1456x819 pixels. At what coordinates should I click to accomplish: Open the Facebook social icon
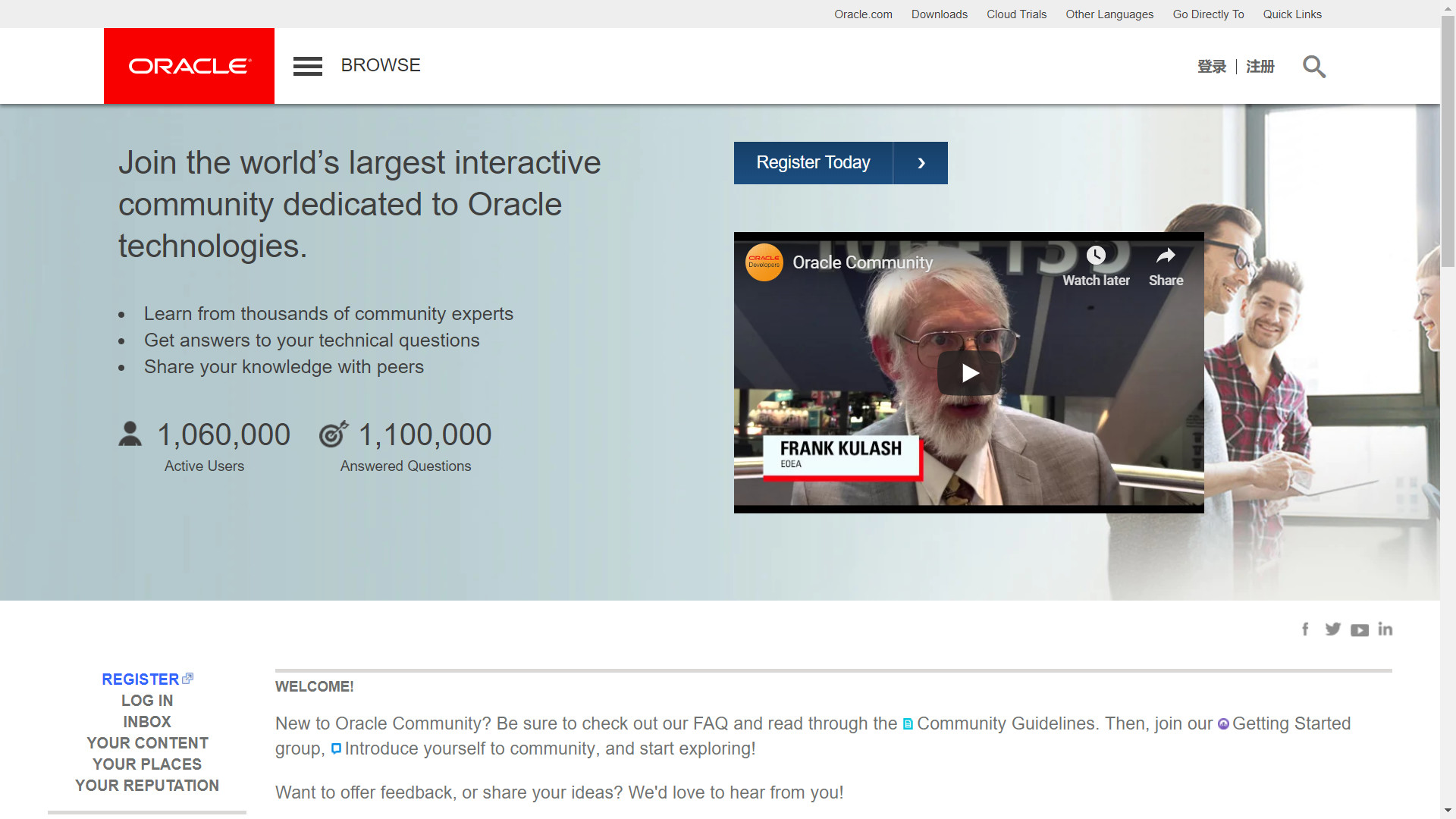(1305, 629)
